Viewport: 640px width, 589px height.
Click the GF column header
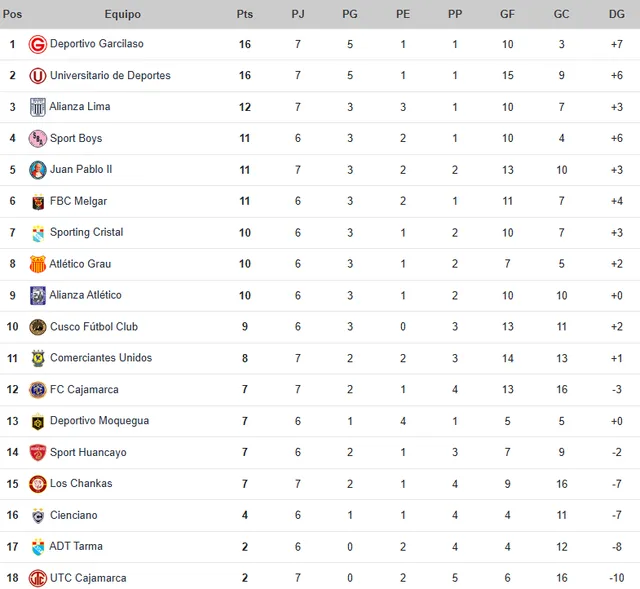click(x=507, y=14)
